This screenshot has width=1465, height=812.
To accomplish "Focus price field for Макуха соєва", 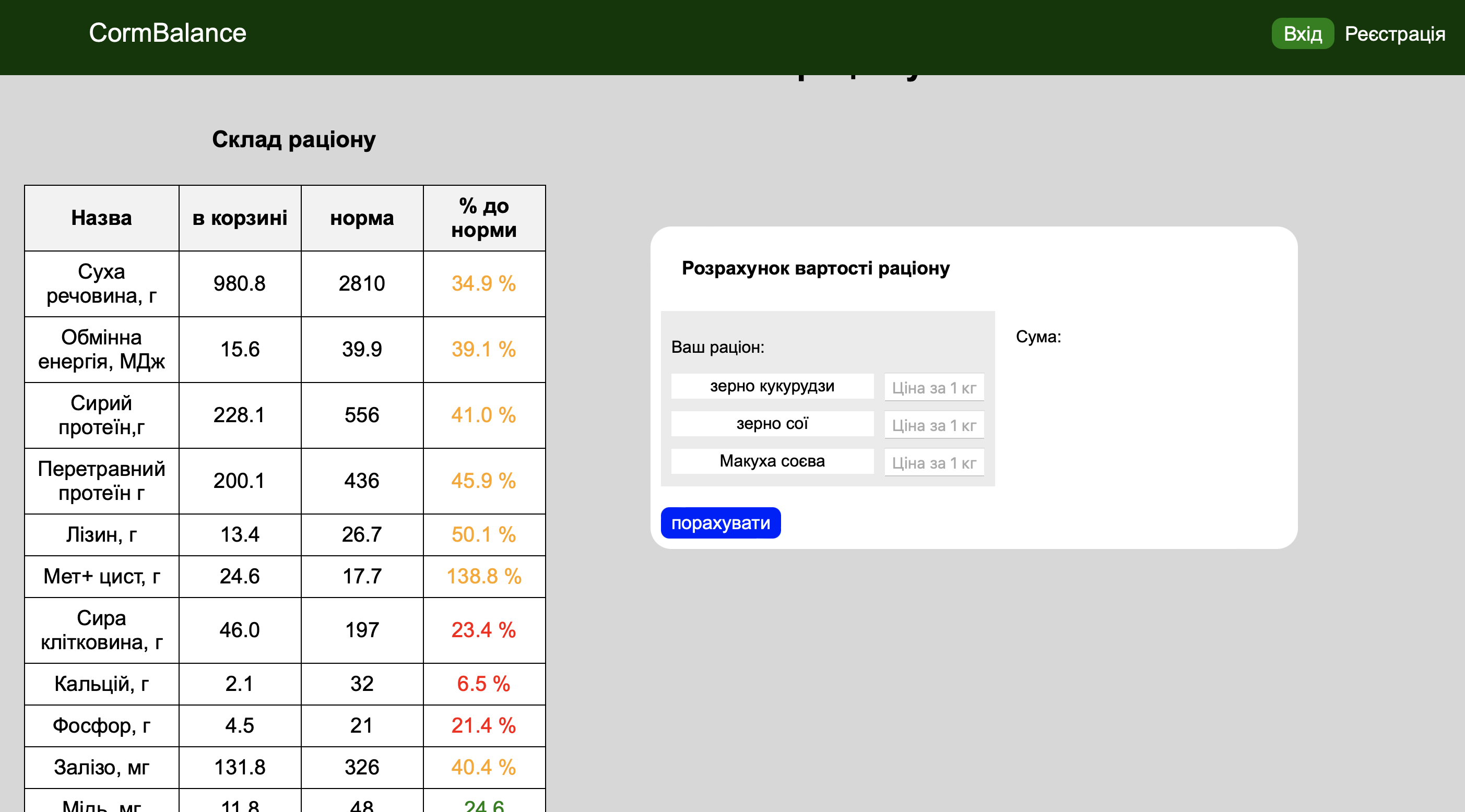I will [x=934, y=463].
